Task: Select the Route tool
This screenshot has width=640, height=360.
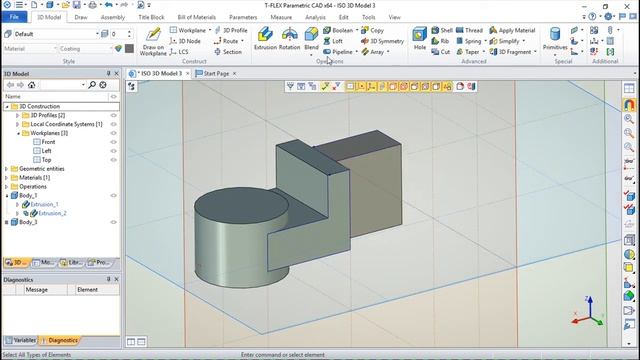Action: coord(226,41)
